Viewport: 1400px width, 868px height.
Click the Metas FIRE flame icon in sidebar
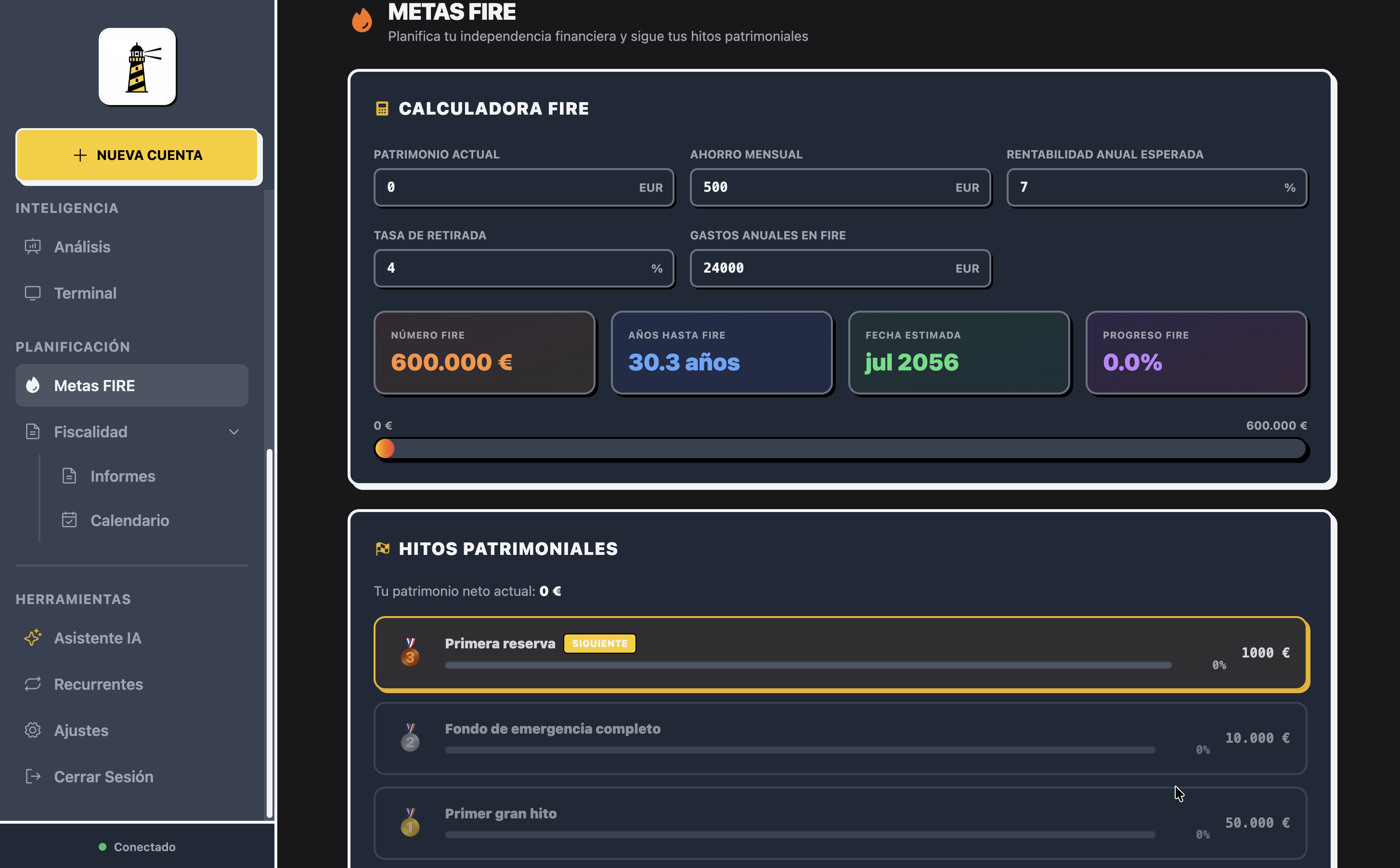coord(33,385)
